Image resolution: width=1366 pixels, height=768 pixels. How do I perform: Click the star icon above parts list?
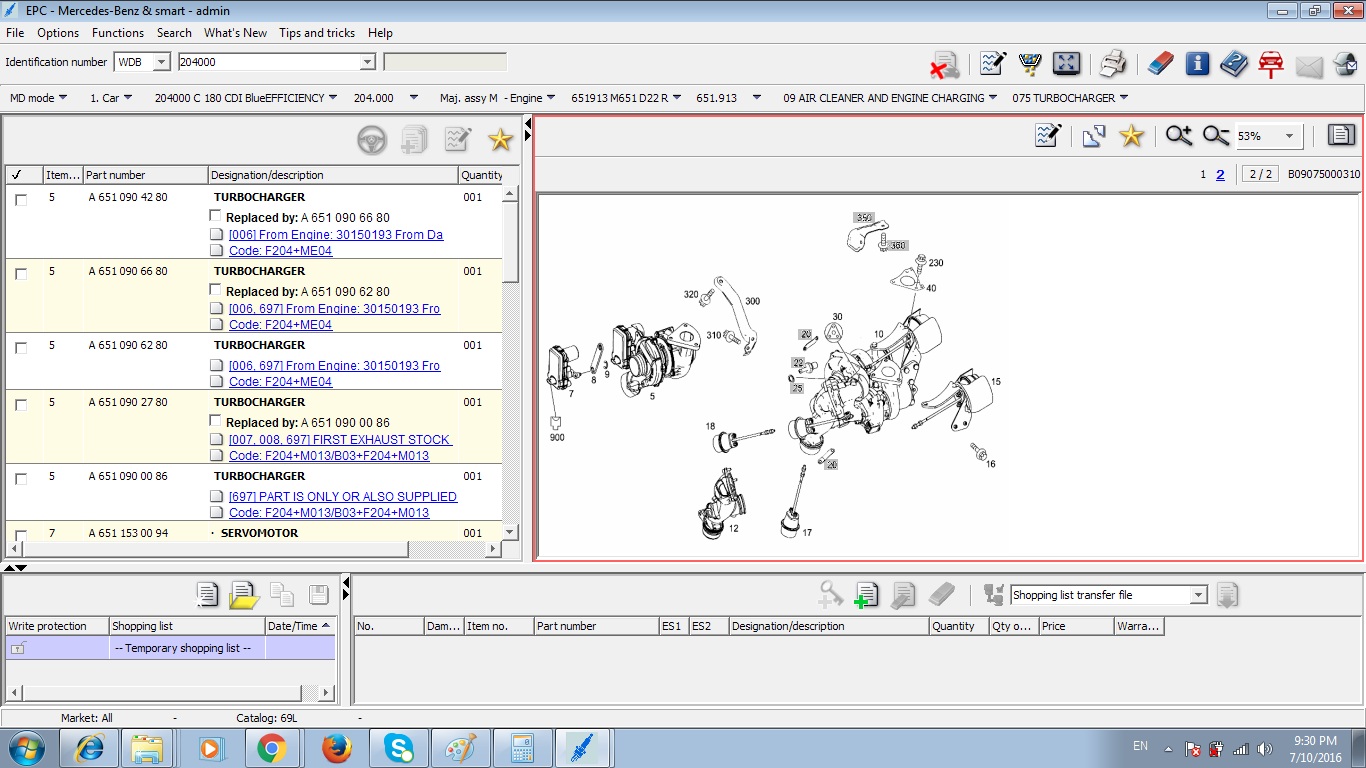point(500,140)
